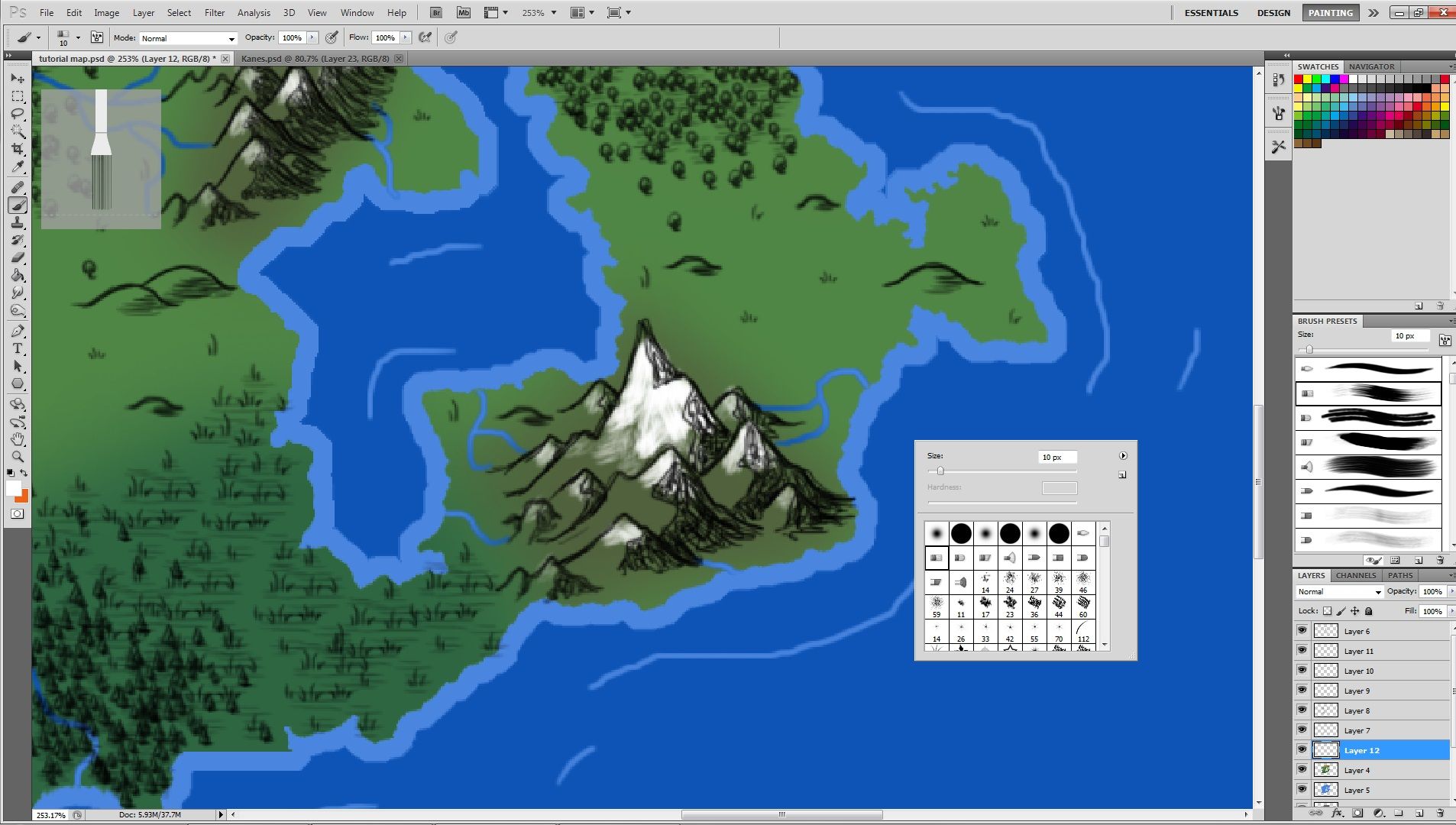The height and width of the screenshot is (825, 1456).
Task: Choose the History Brush tool
Action: pyautogui.click(x=18, y=240)
